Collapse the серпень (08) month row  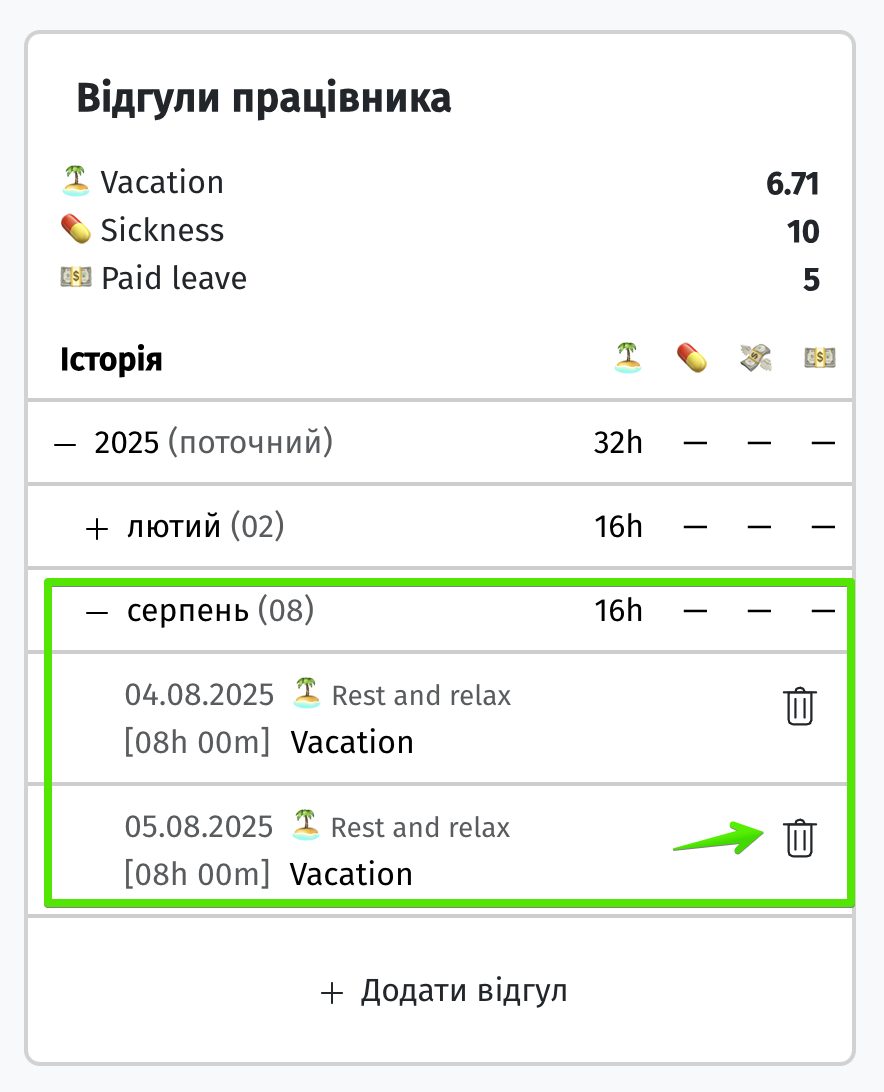(x=97, y=612)
